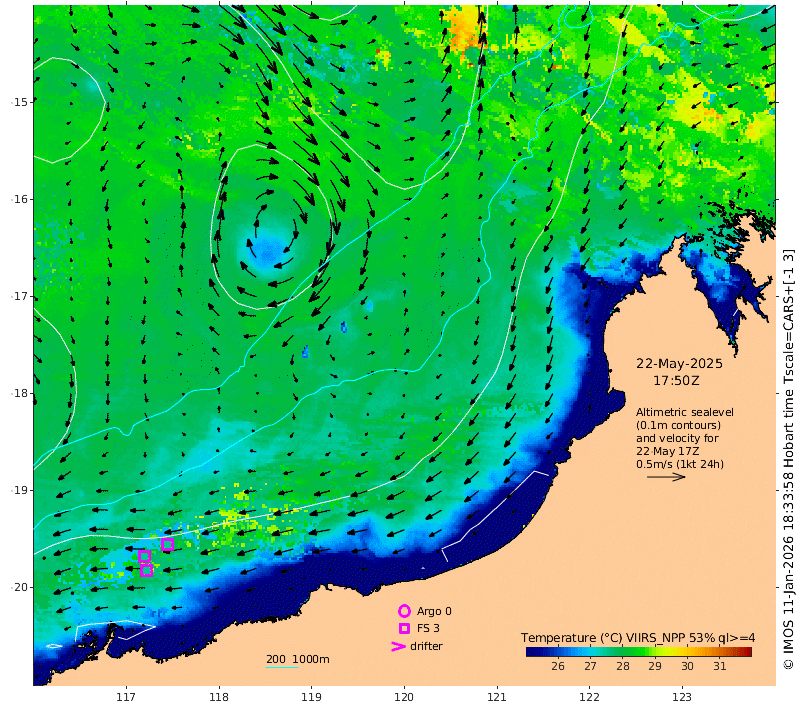This screenshot has width=800, height=710.
Task: Click the latitude axis label -18
Action: (19, 393)
